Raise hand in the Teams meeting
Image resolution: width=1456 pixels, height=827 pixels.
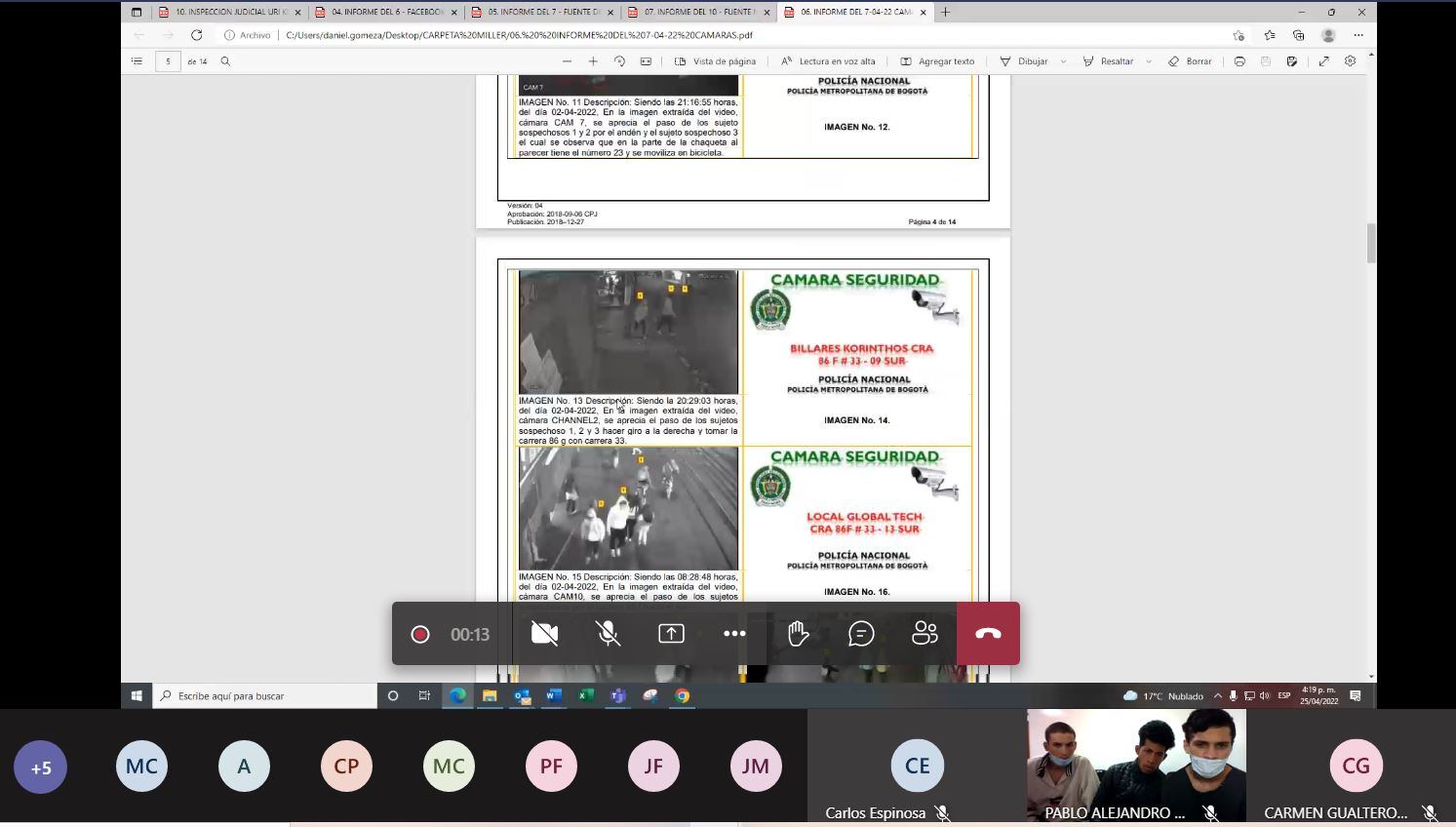799,634
